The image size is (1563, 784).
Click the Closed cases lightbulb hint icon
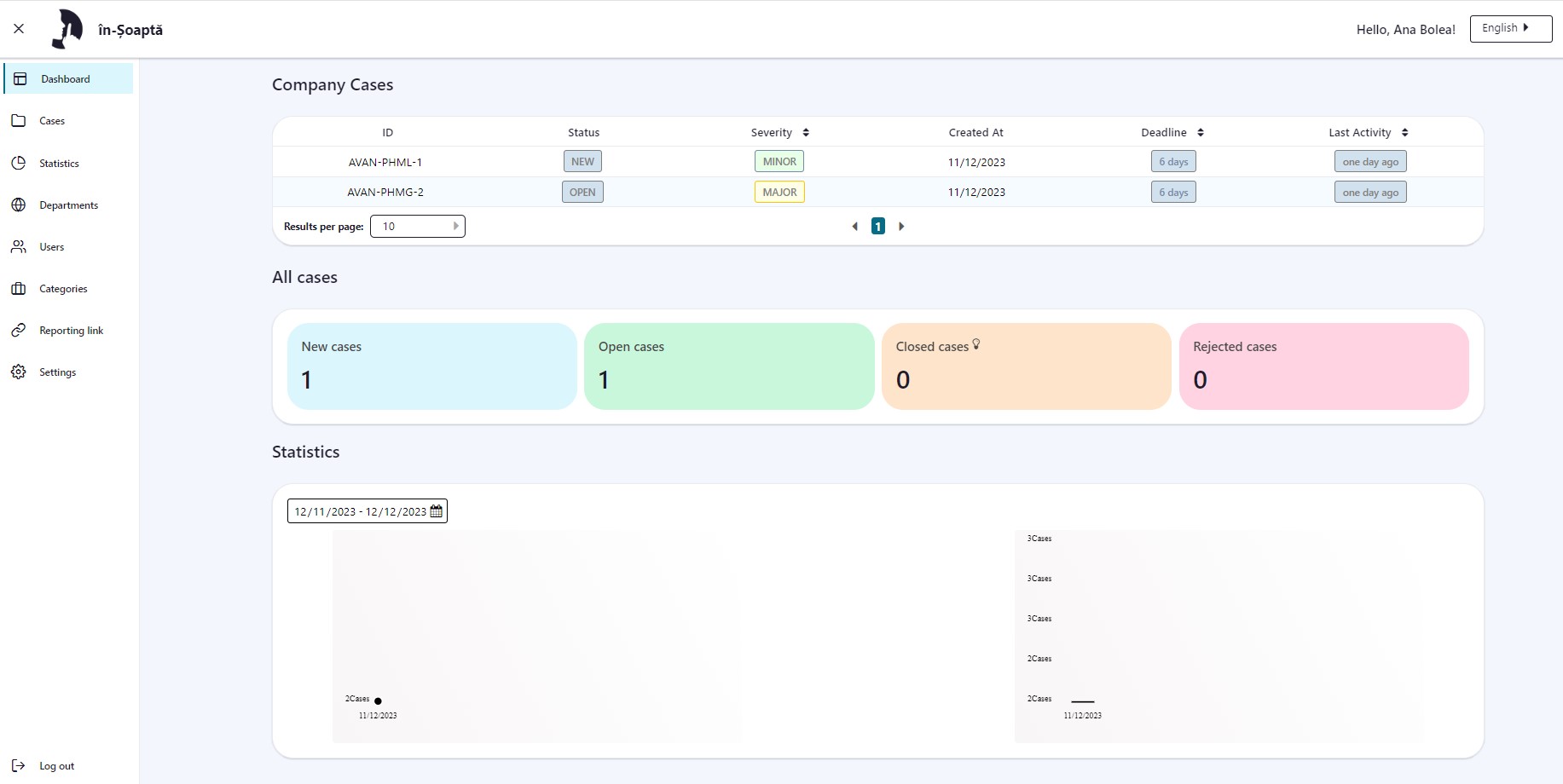pyautogui.click(x=976, y=344)
